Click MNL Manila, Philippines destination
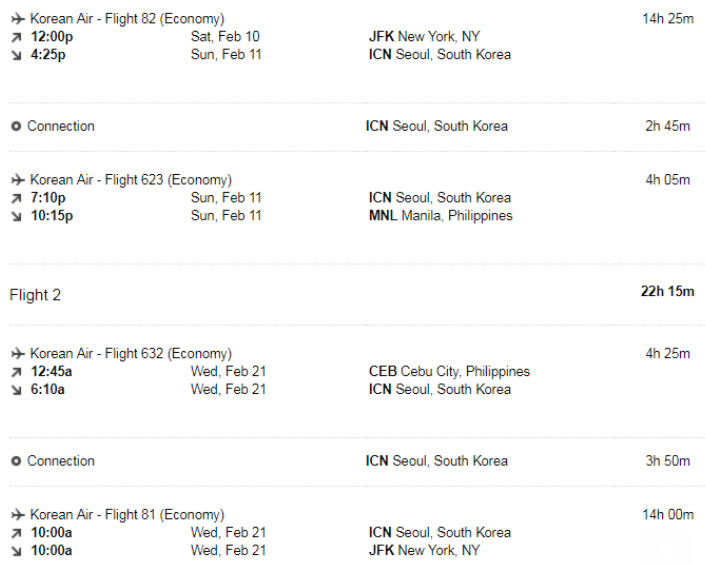The height and width of the screenshot is (566, 706). pos(441,216)
